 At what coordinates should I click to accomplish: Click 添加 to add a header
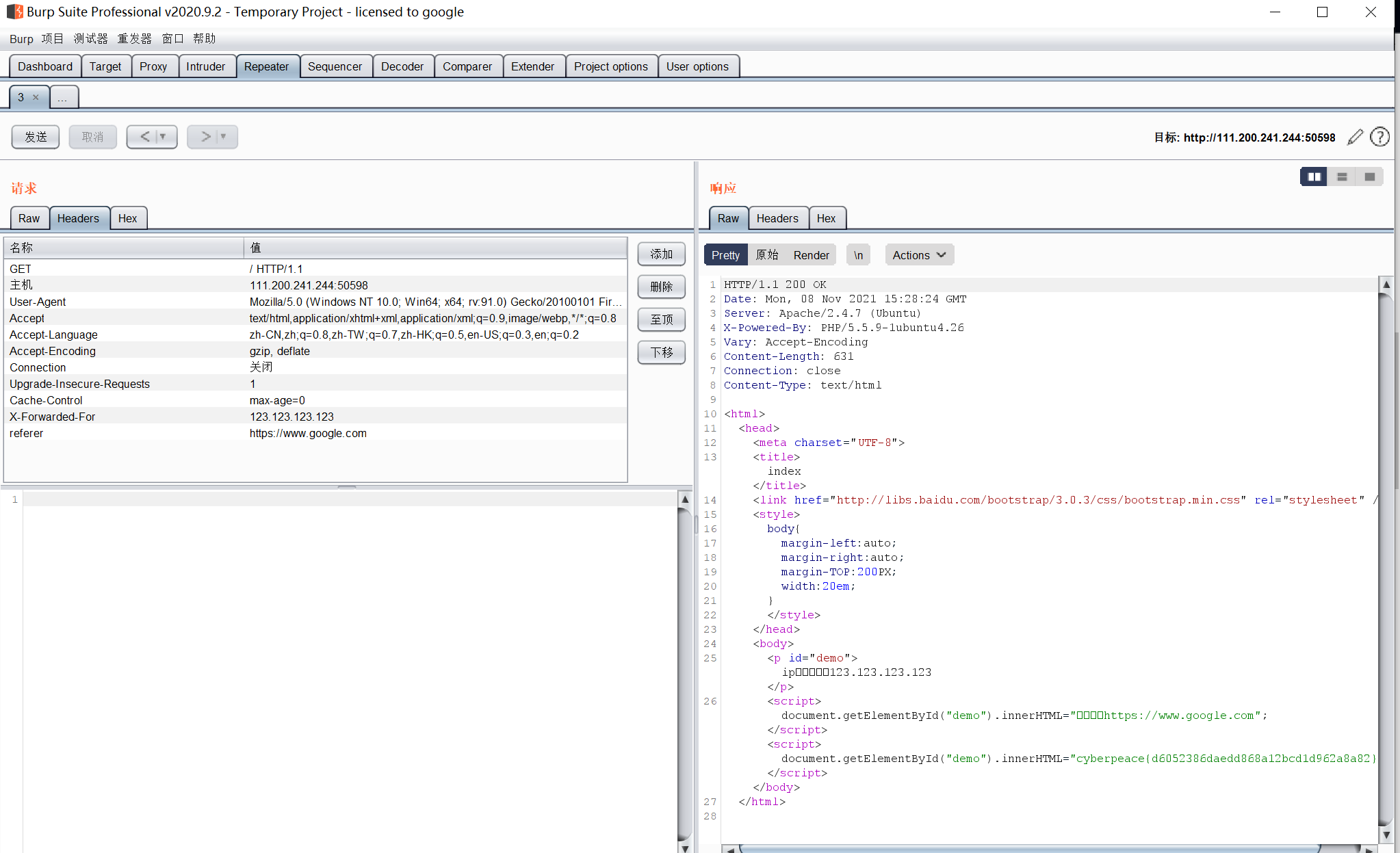pos(661,254)
